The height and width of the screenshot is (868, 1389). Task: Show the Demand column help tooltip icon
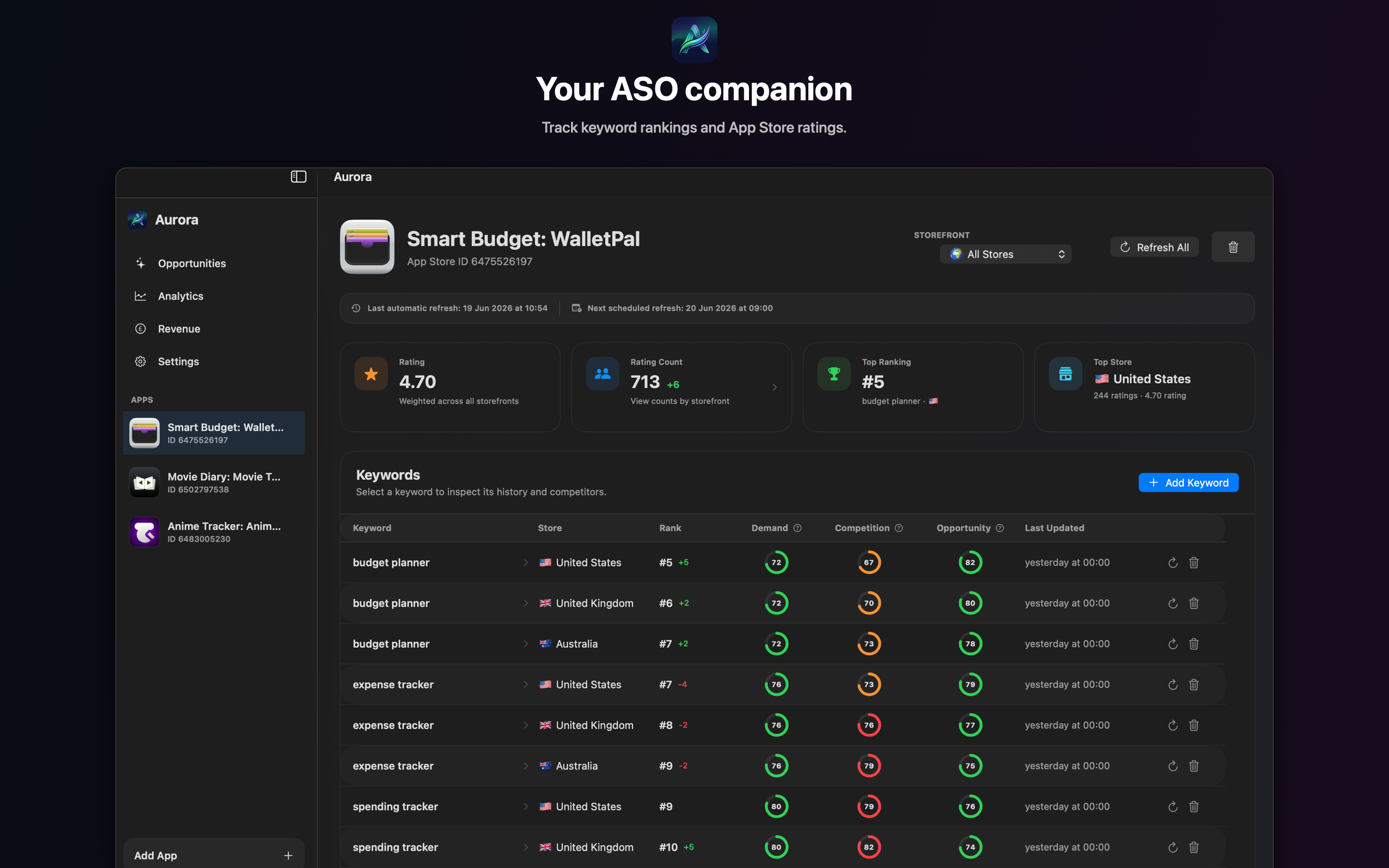click(797, 528)
